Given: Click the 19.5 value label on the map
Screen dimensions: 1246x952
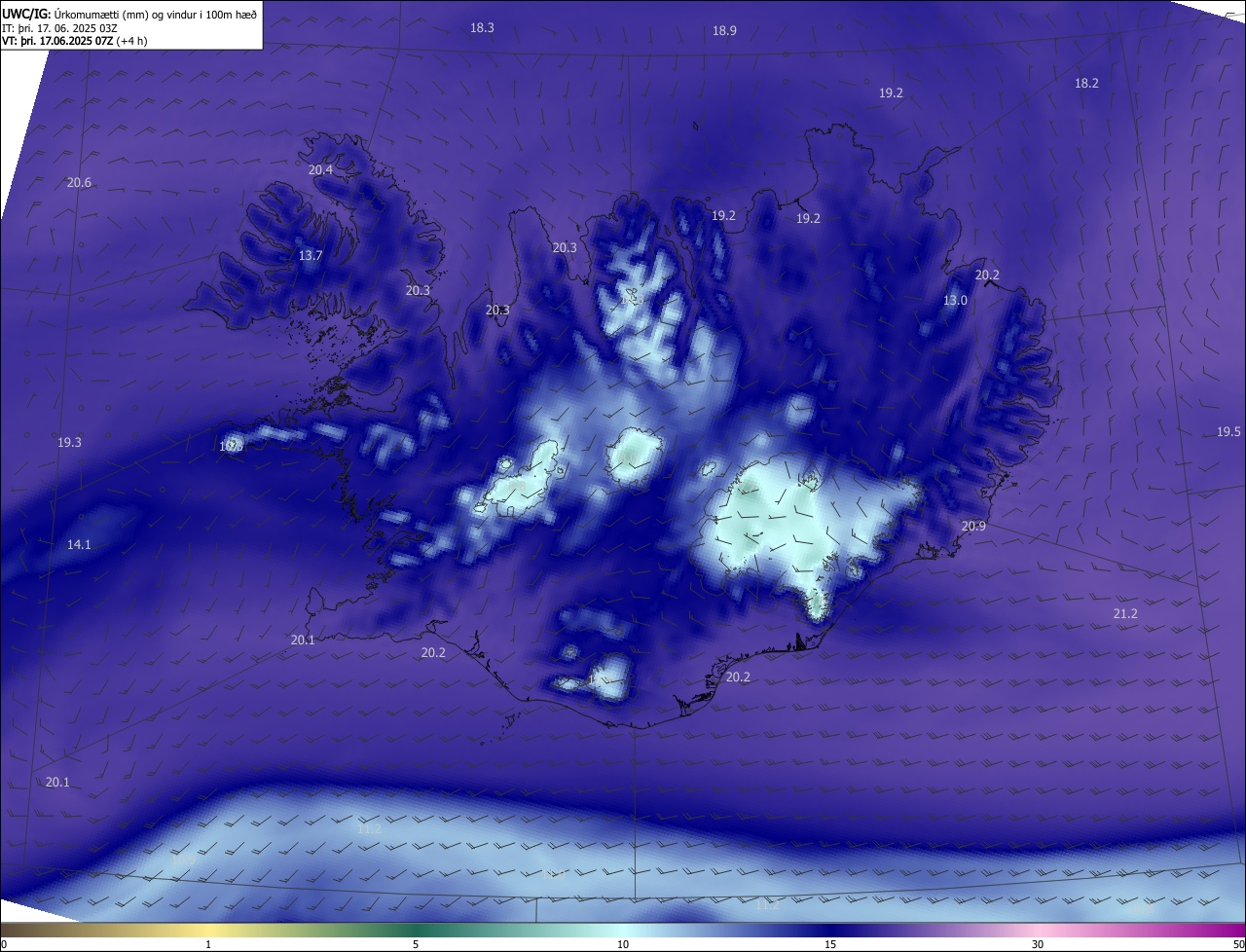Looking at the screenshot, I should click(x=1228, y=432).
